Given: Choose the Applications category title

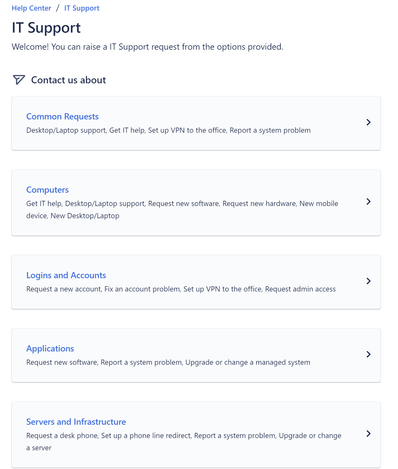Looking at the screenshot, I should (x=50, y=348).
